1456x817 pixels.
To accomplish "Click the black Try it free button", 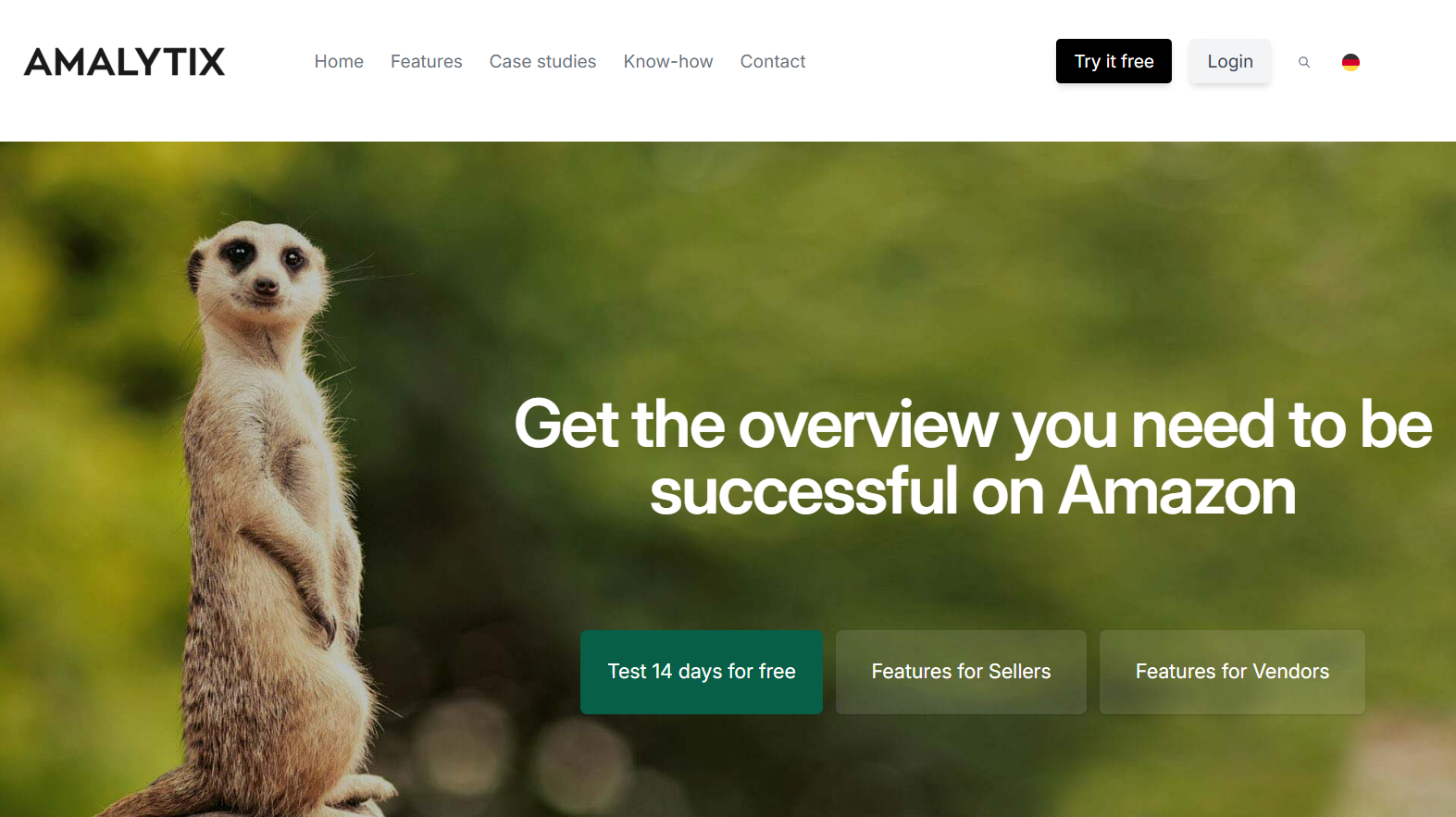I will 1114,61.
